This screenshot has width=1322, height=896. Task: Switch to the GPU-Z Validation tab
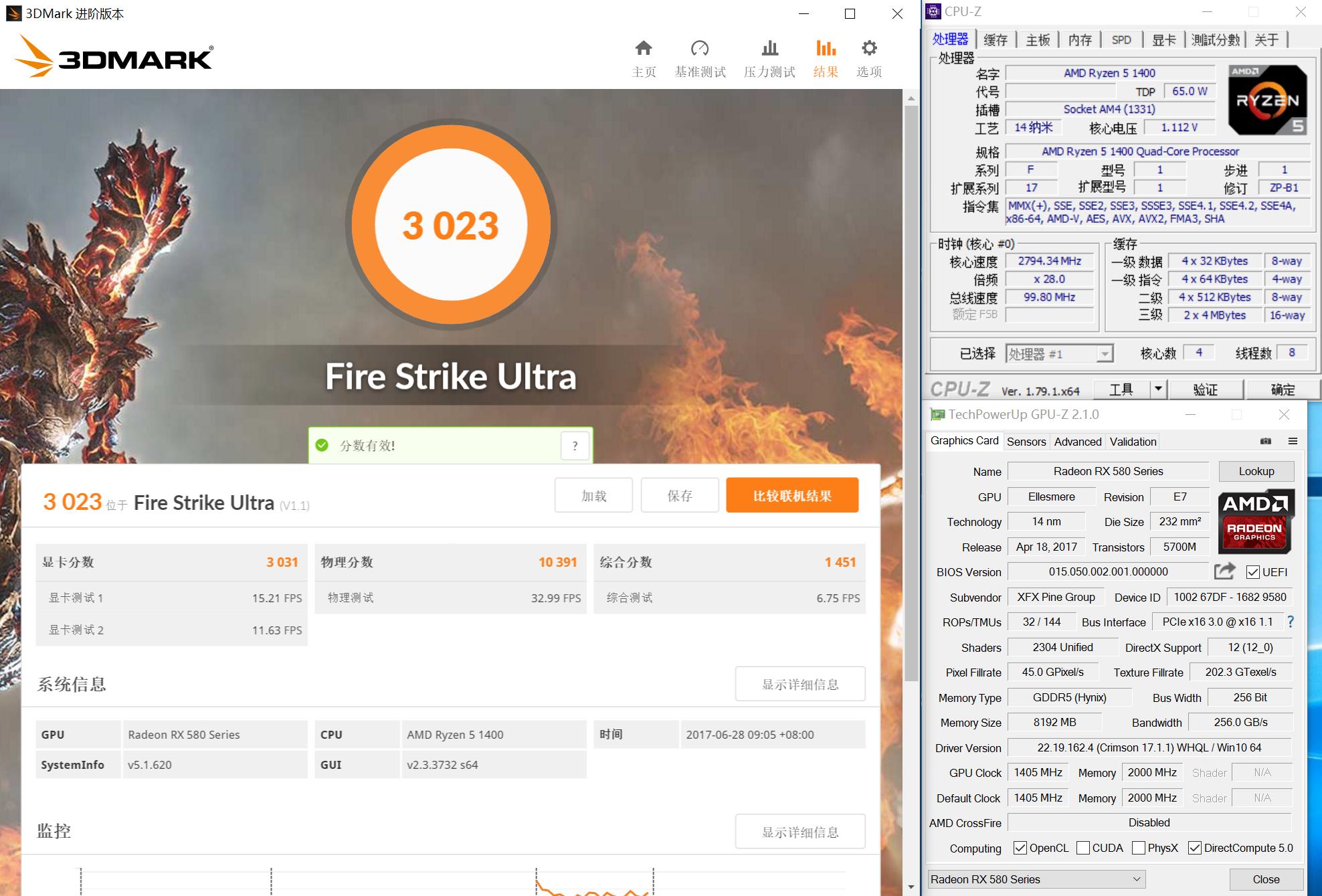point(1133,442)
